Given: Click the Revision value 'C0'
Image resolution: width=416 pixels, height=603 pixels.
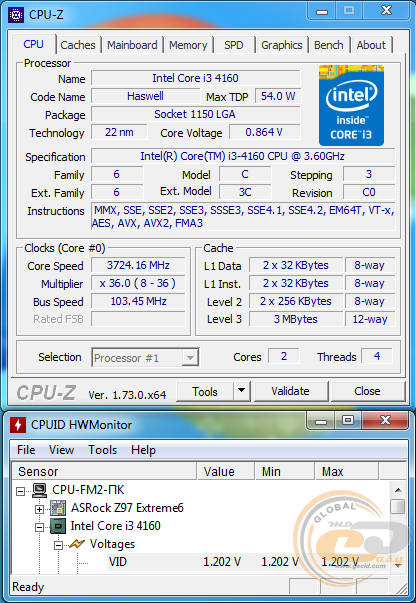Looking at the screenshot, I should [x=369, y=192].
